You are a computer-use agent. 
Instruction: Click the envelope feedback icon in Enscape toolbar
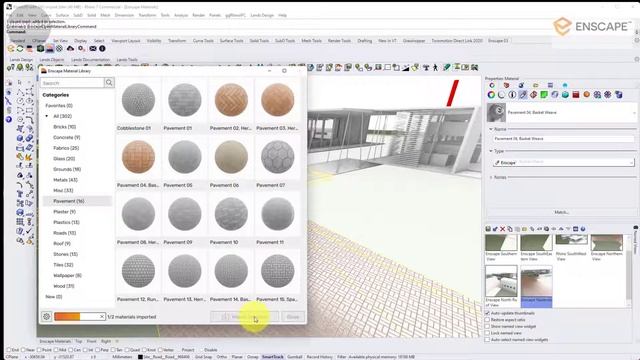point(93,49)
